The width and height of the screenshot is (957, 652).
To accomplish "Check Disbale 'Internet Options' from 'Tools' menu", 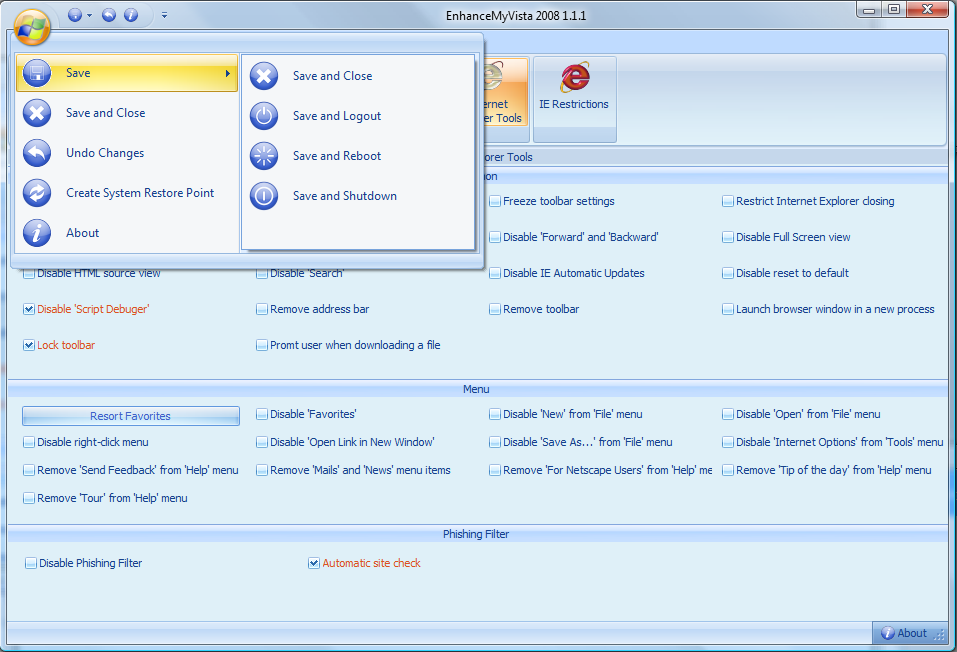I will click(x=728, y=443).
